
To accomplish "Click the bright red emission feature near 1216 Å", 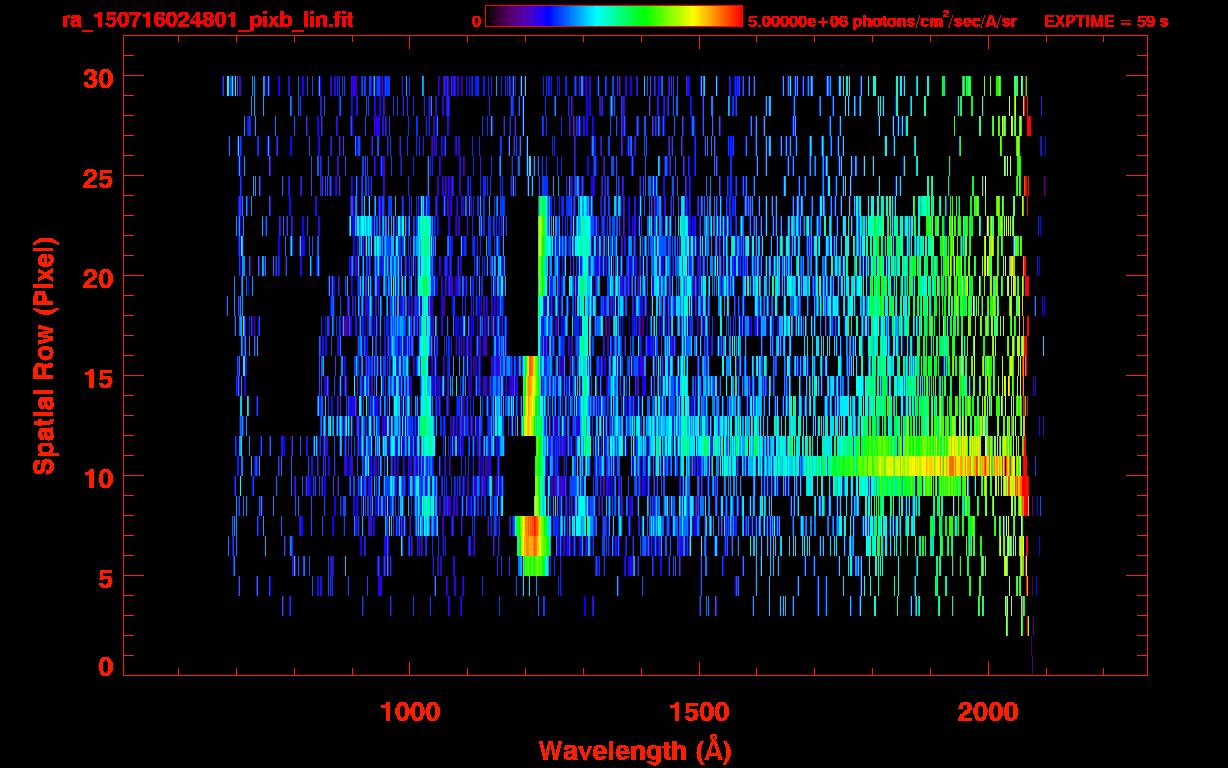I will pyautogui.click(x=531, y=395).
